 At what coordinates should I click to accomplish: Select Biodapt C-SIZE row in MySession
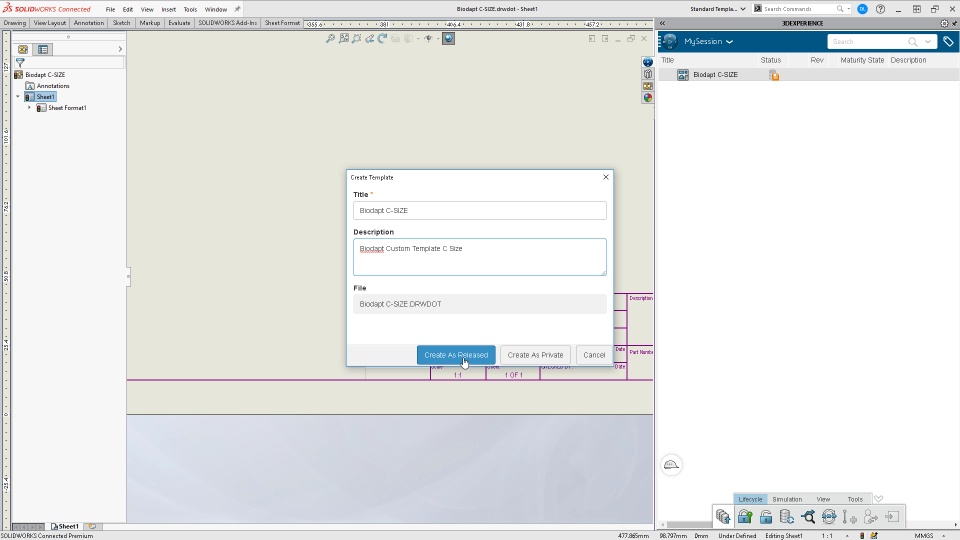(x=808, y=75)
